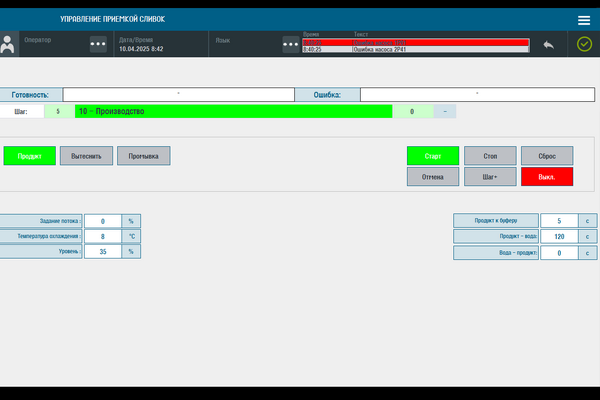Advance the step with Шаг+ button

490,176
